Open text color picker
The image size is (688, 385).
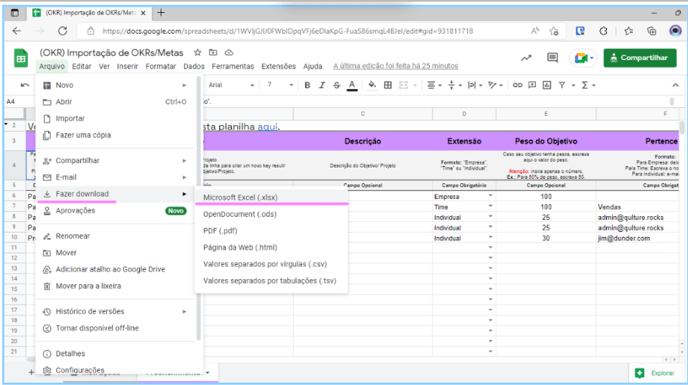352,85
